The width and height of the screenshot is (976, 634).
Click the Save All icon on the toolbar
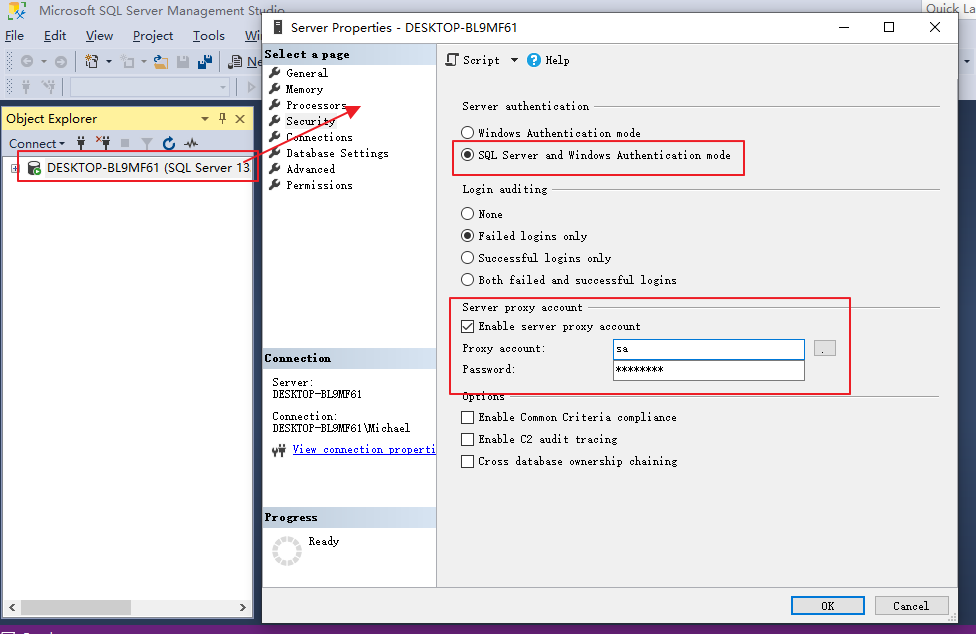(205, 61)
